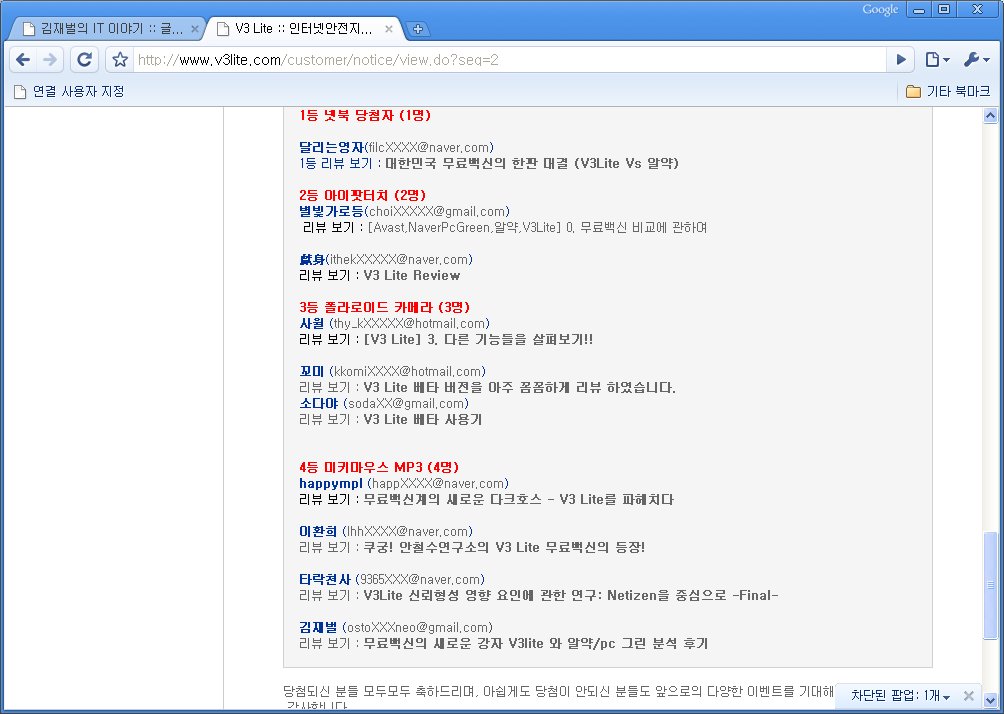Image resolution: width=1004 pixels, height=714 pixels.
Task: Reload the current page
Action: pyautogui.click(x=84, y=60)
